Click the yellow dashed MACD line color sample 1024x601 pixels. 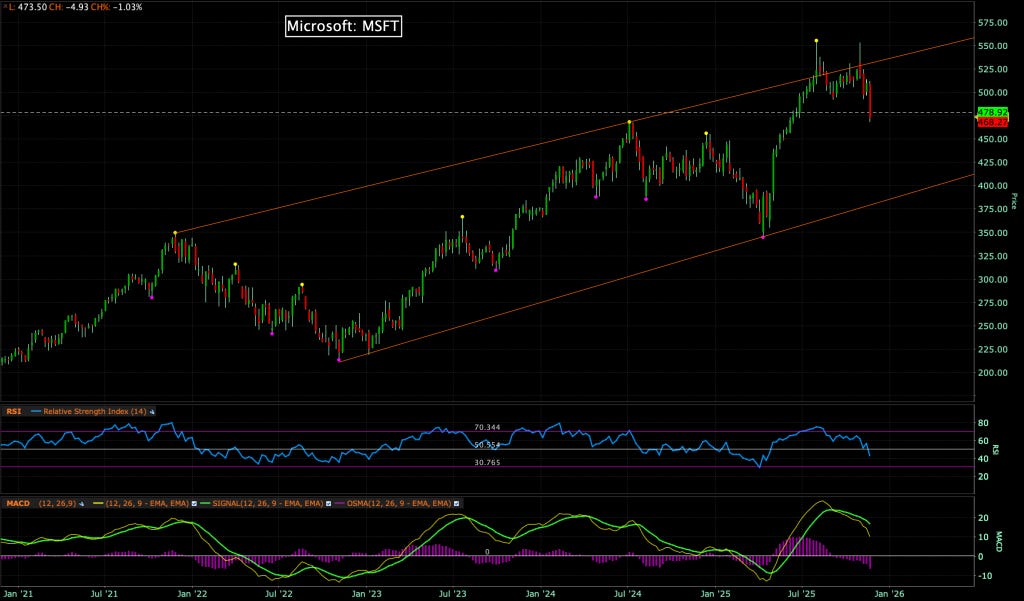(x=100, y=503)
